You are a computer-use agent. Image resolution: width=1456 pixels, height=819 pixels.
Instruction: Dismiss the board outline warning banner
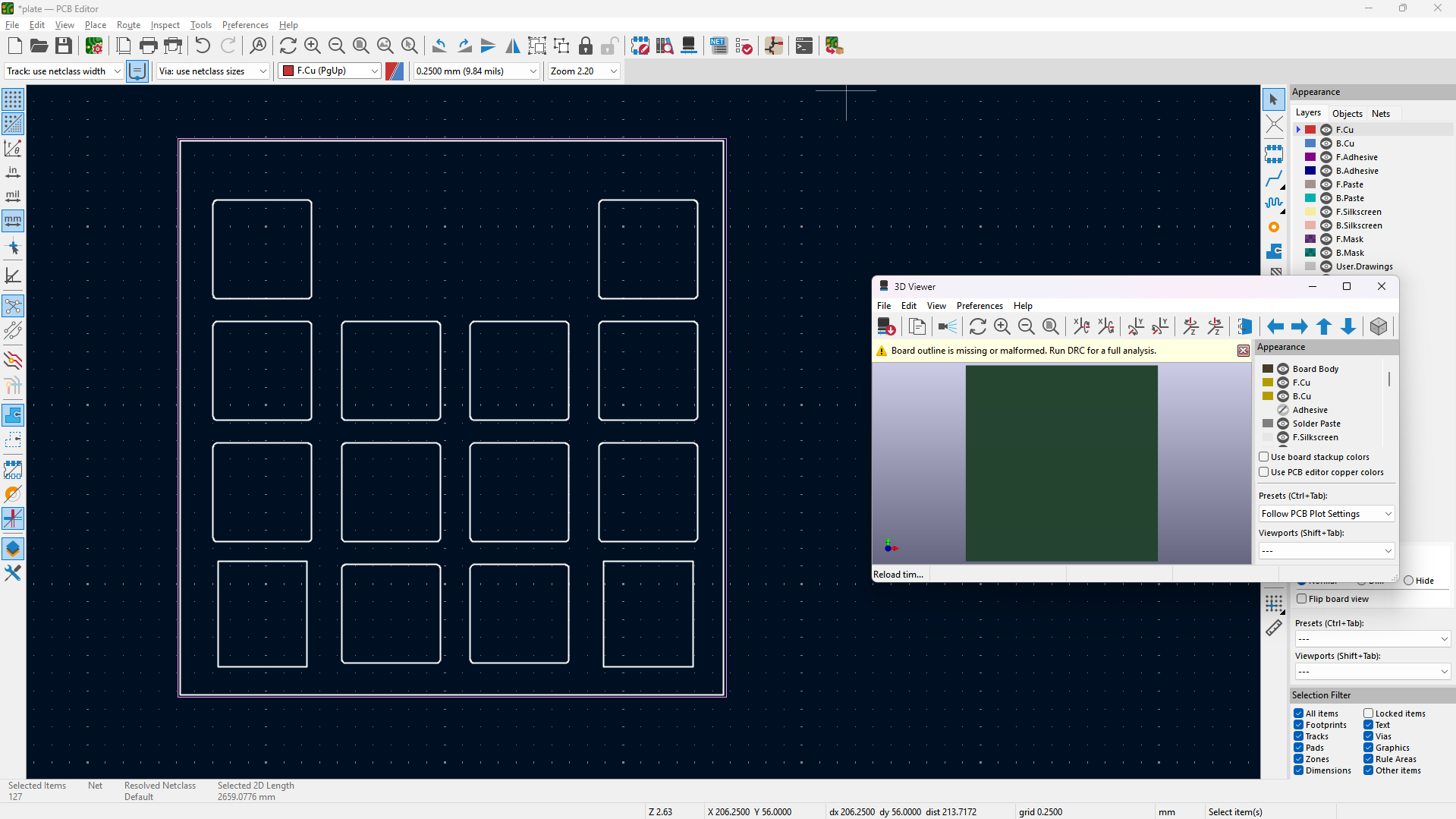pos(1243,351)
